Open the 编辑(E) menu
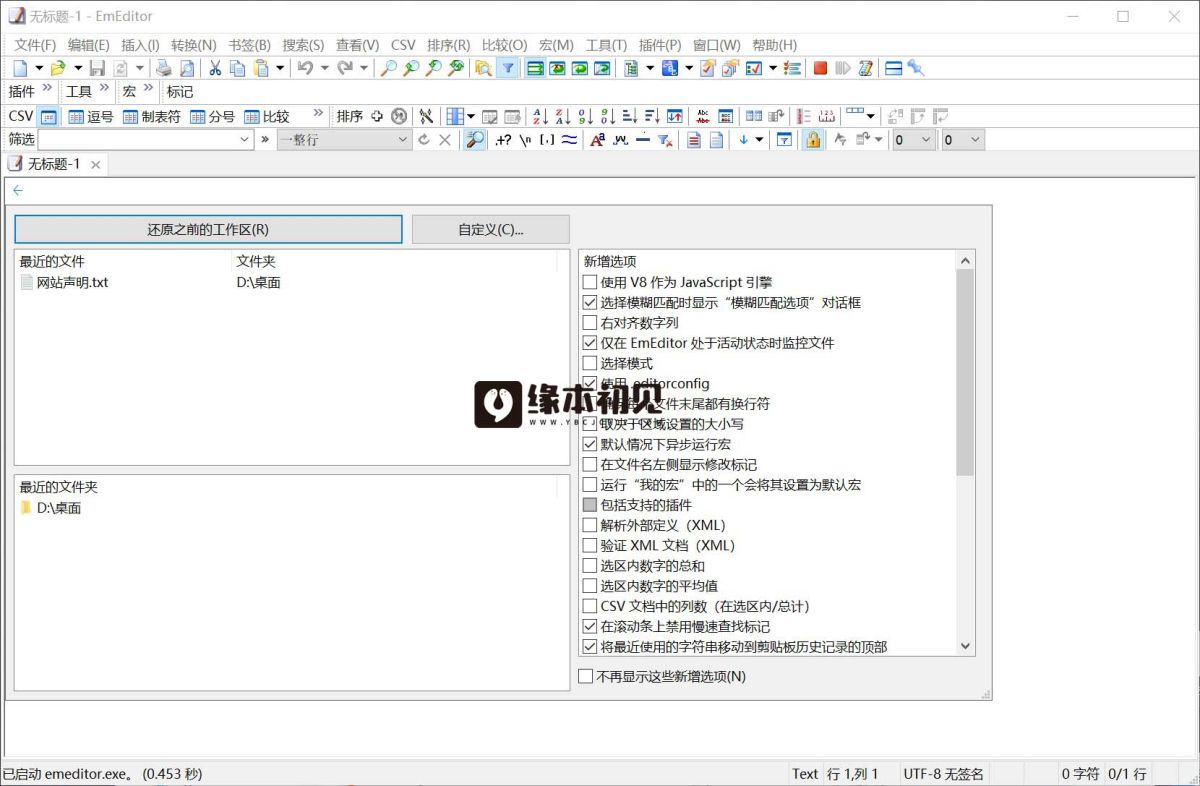The height and width of the screenshot is (786, 1200). coord(88,45)
